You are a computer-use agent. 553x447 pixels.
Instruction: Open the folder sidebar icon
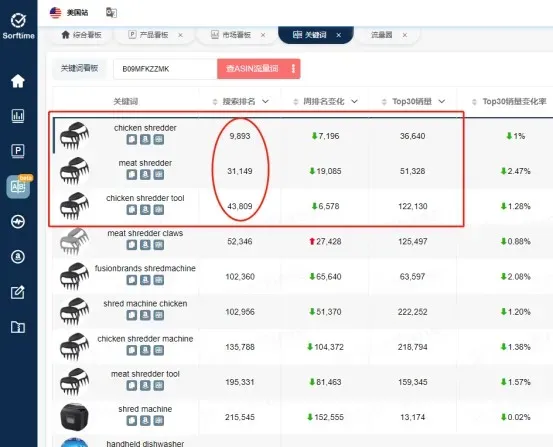[x=18, y=327]
